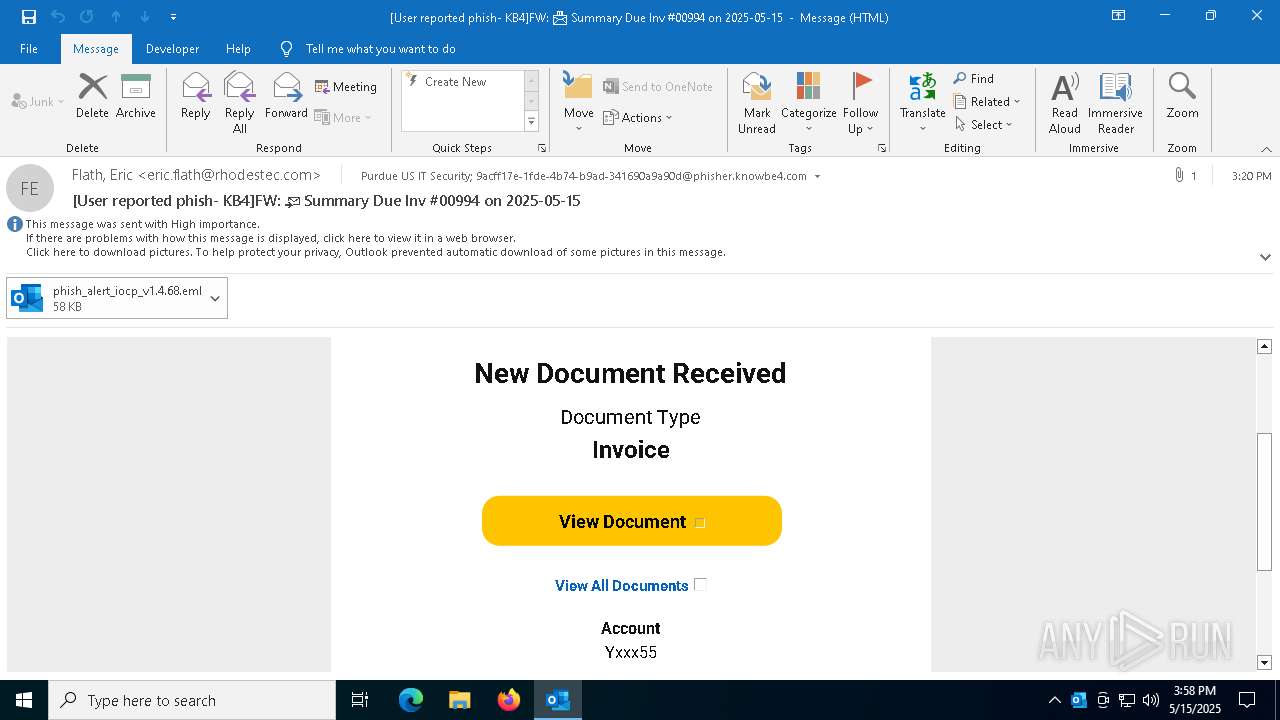Expand the attachment options arrow
The width and height of the screenshot is (1280, 720).
coord(215,298)
